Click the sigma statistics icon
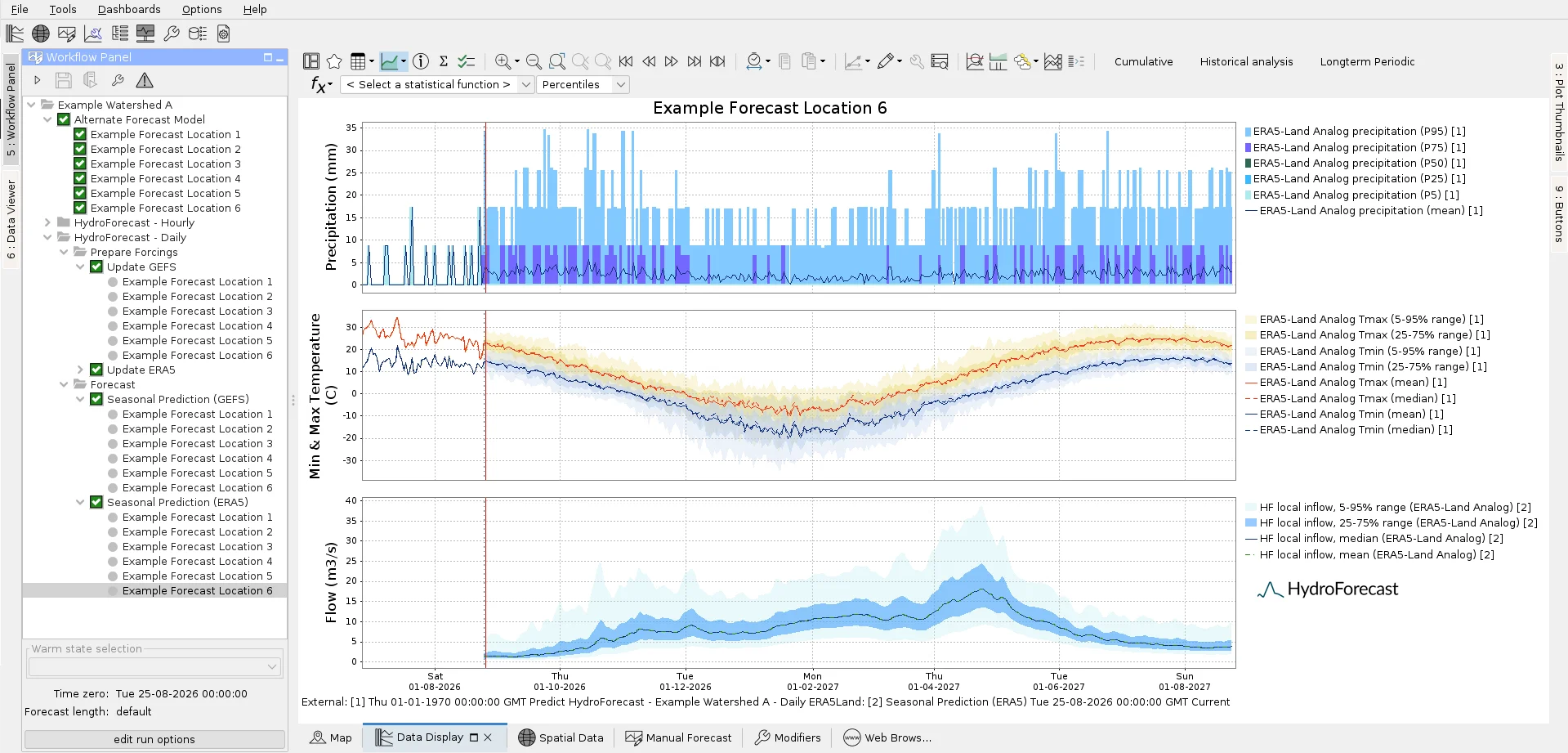1568x753 pixels. click(x=444, y=61)
